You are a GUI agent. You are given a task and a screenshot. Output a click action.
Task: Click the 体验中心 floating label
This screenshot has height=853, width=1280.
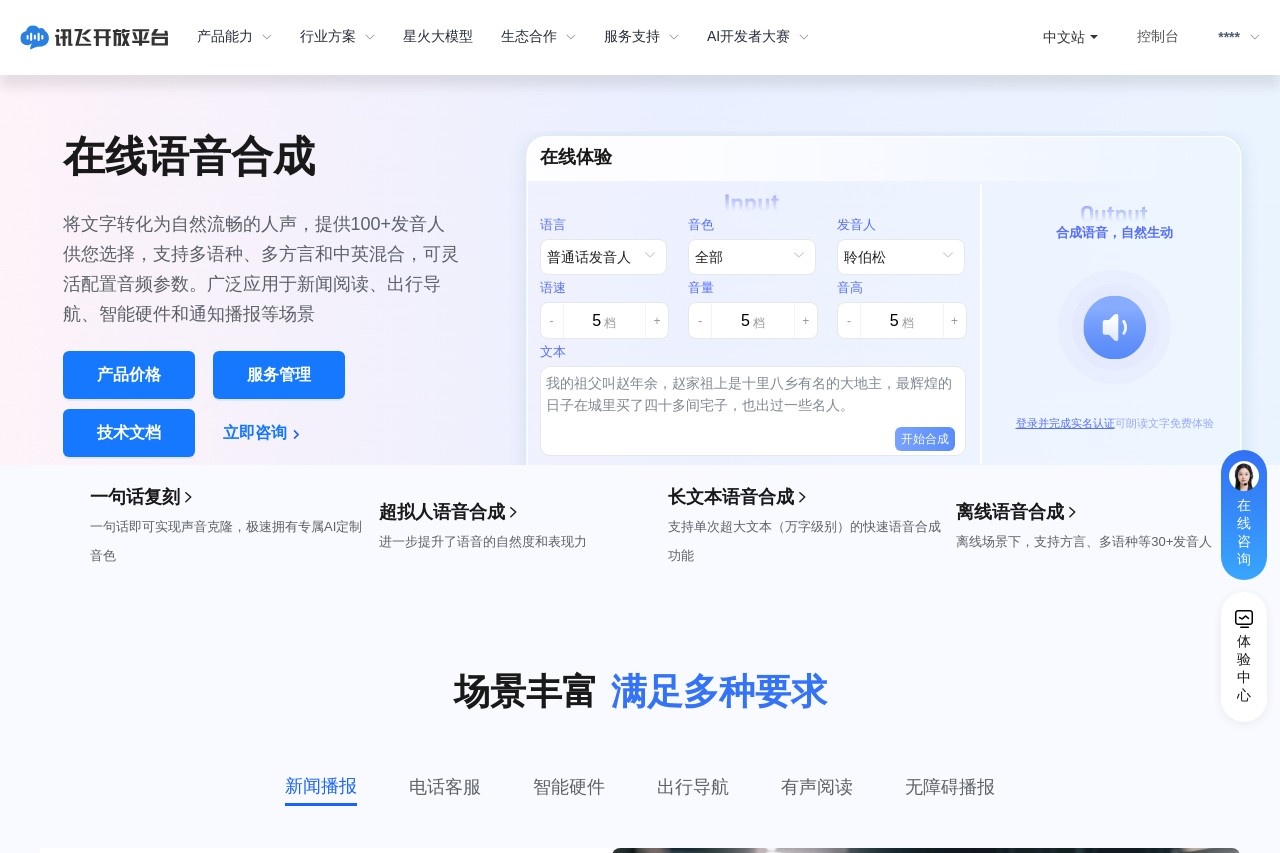click(x=1243, y=668)
